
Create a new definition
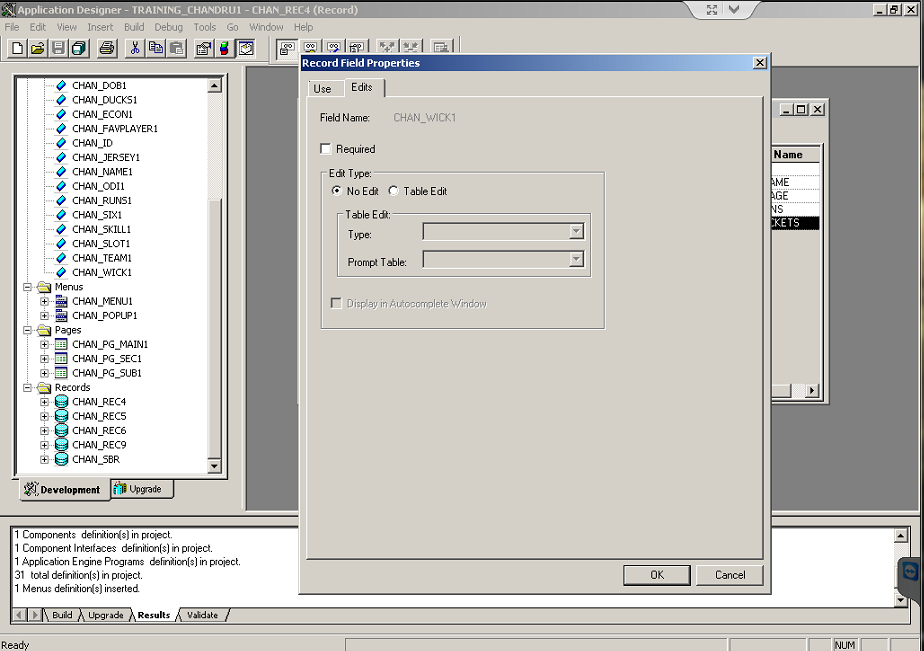tap(17, 48)
